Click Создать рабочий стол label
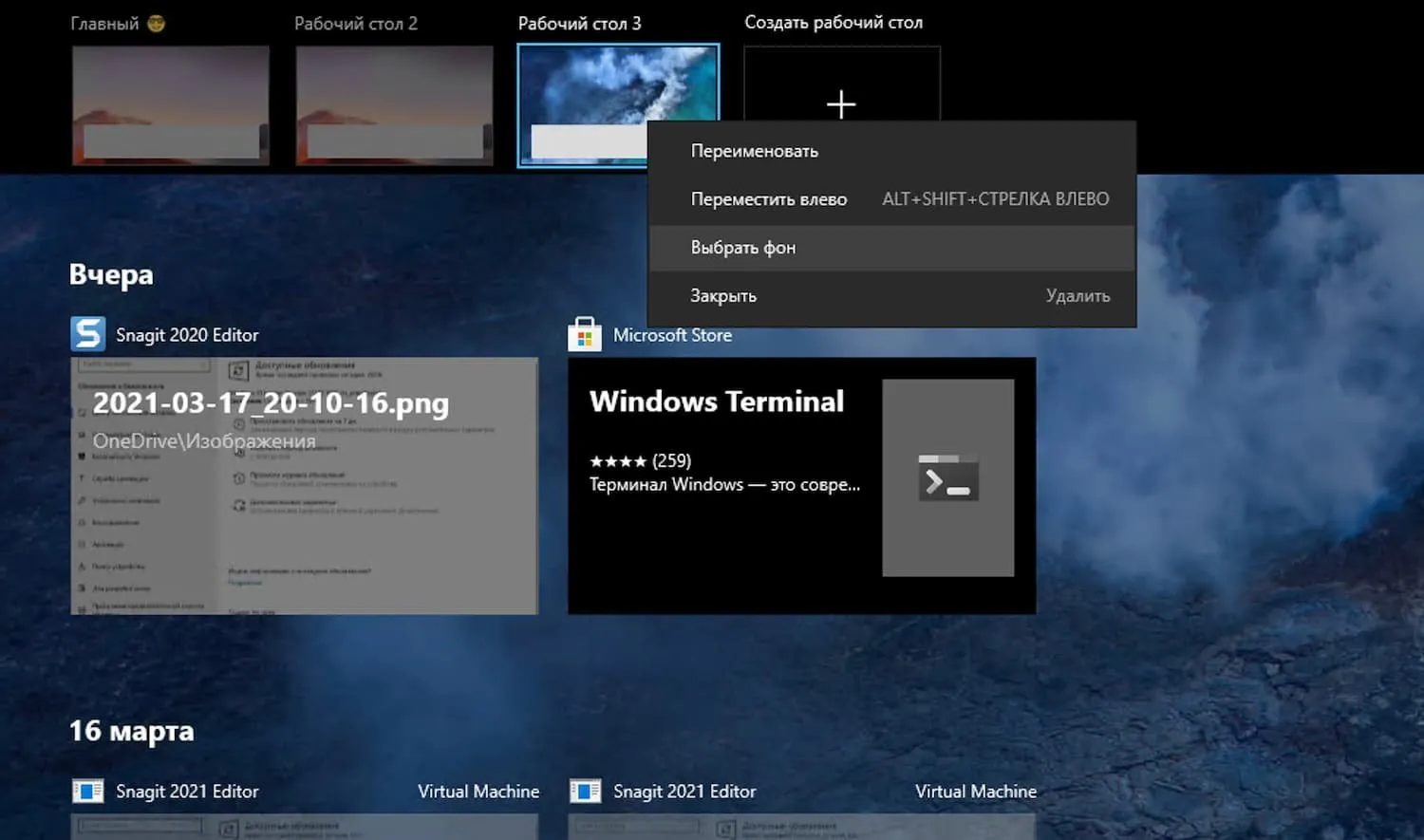Viewport: 1424px width, 840px height. coord(834,23)
